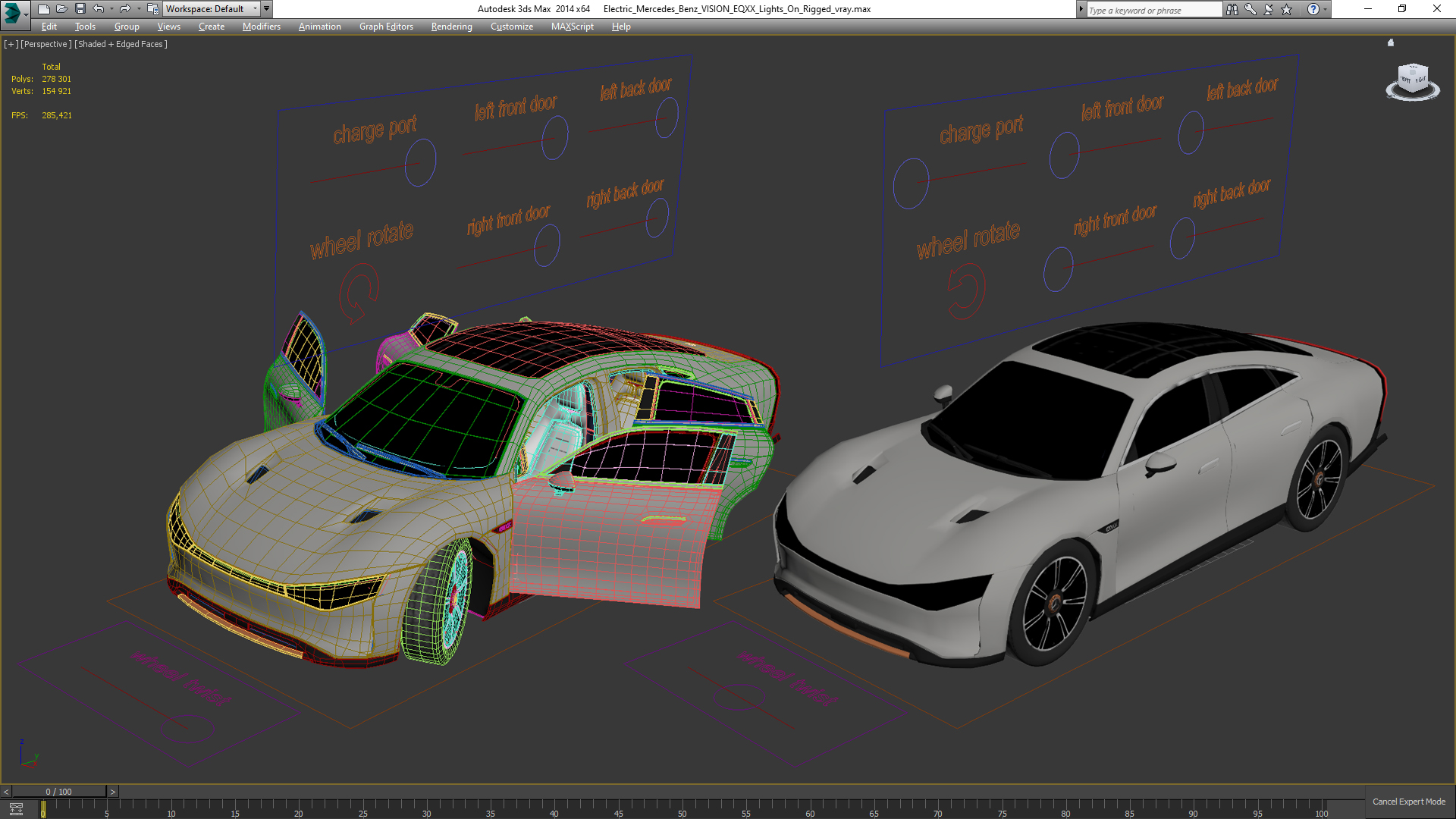The width and height of the screenshot is (1456, 819).
Task: Expand the InfoCenter search field arrow
Action: point(1081,9)
